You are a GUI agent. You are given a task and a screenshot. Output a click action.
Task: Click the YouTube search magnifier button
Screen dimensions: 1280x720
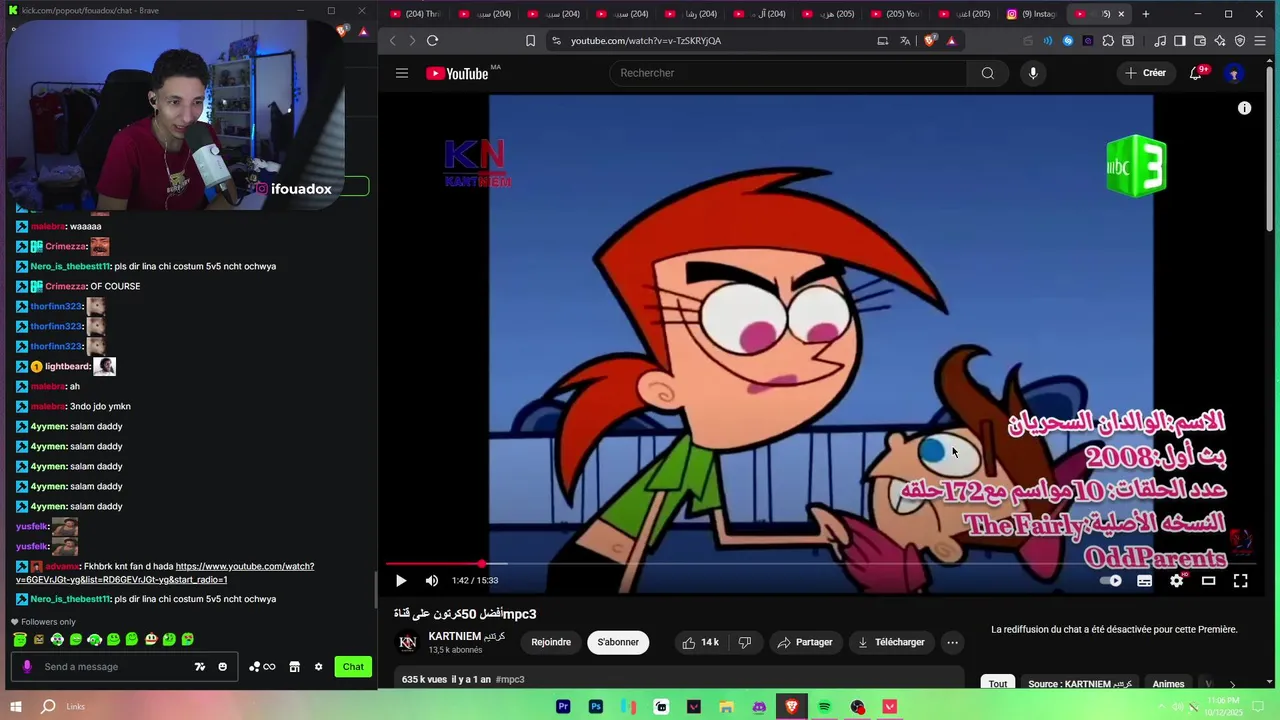pos(987,73)
